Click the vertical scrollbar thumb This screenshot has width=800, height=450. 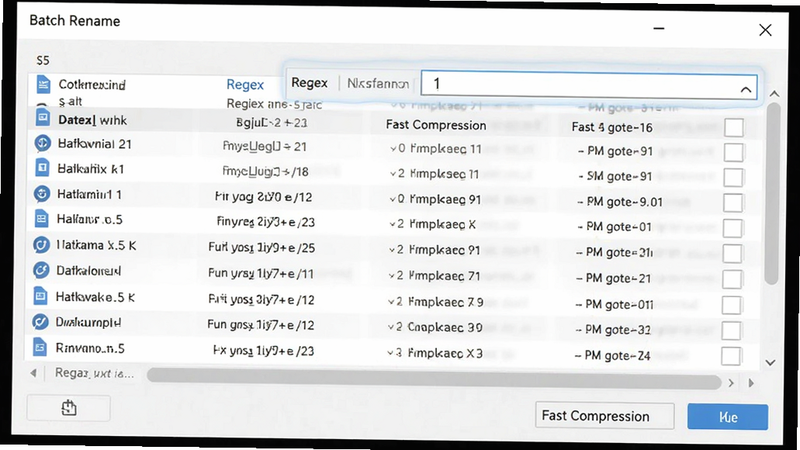point(772,194)
